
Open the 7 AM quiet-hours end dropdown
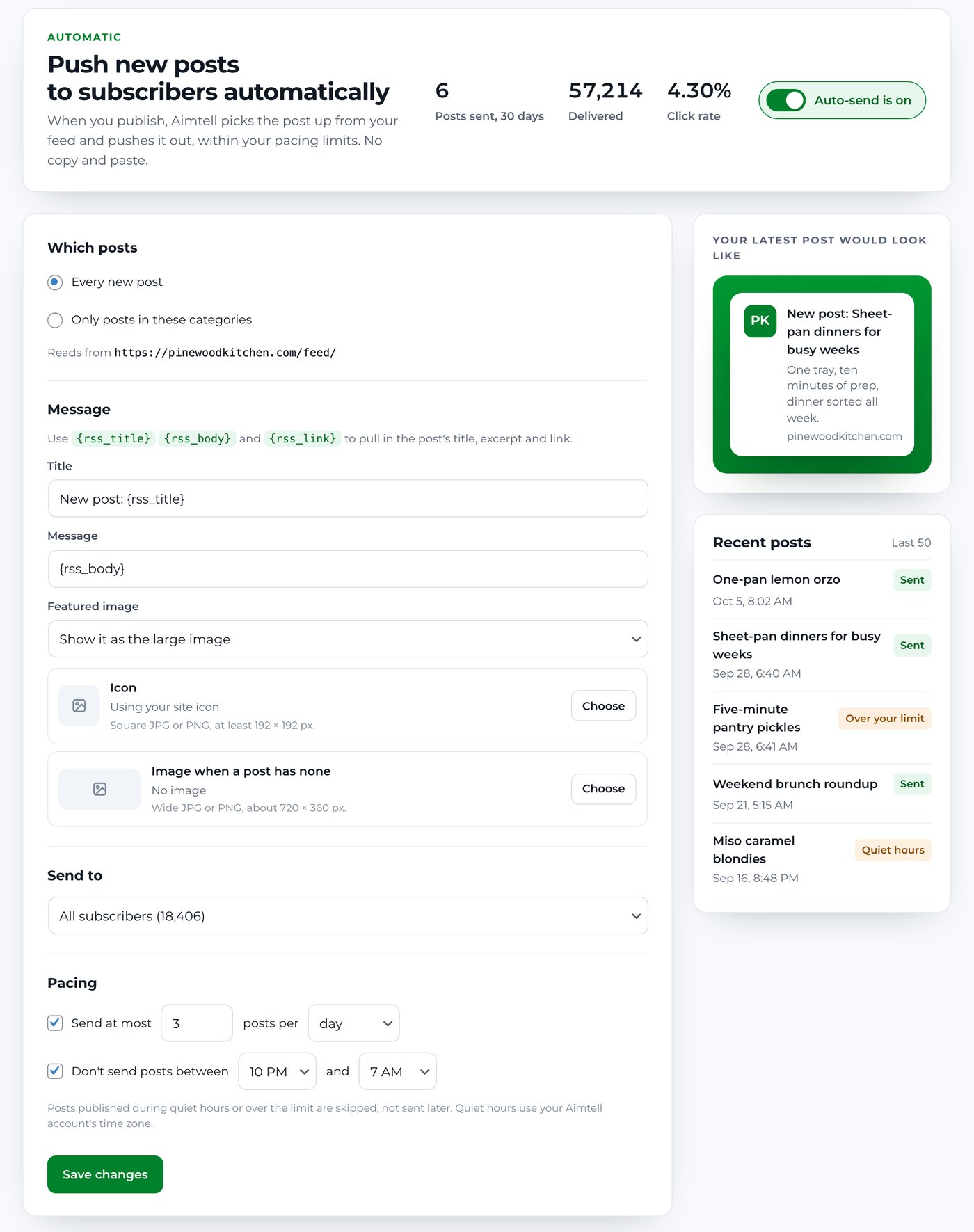pos(397,1071)
